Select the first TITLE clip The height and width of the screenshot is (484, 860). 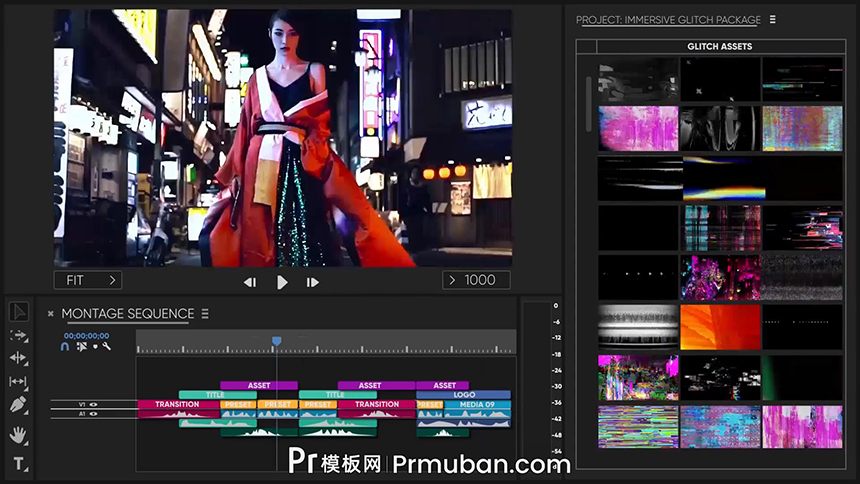click(218, 395)
